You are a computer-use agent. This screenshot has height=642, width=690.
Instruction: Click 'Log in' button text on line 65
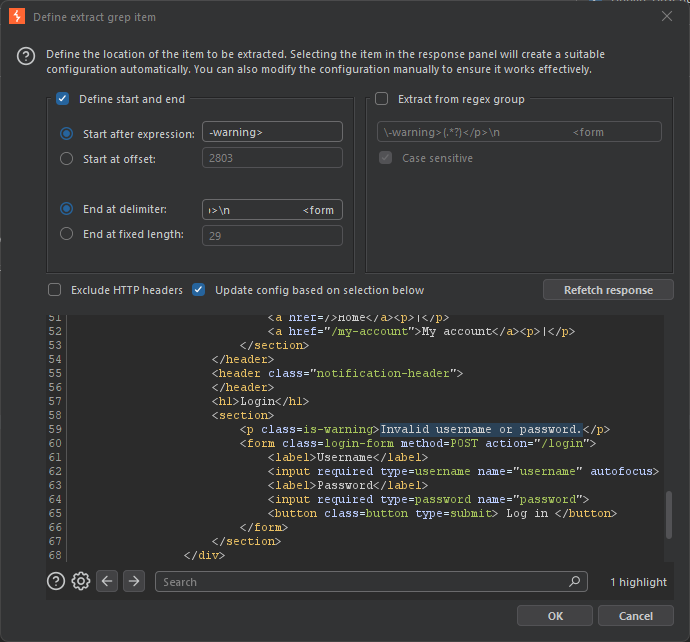click(x=527, y=513)
